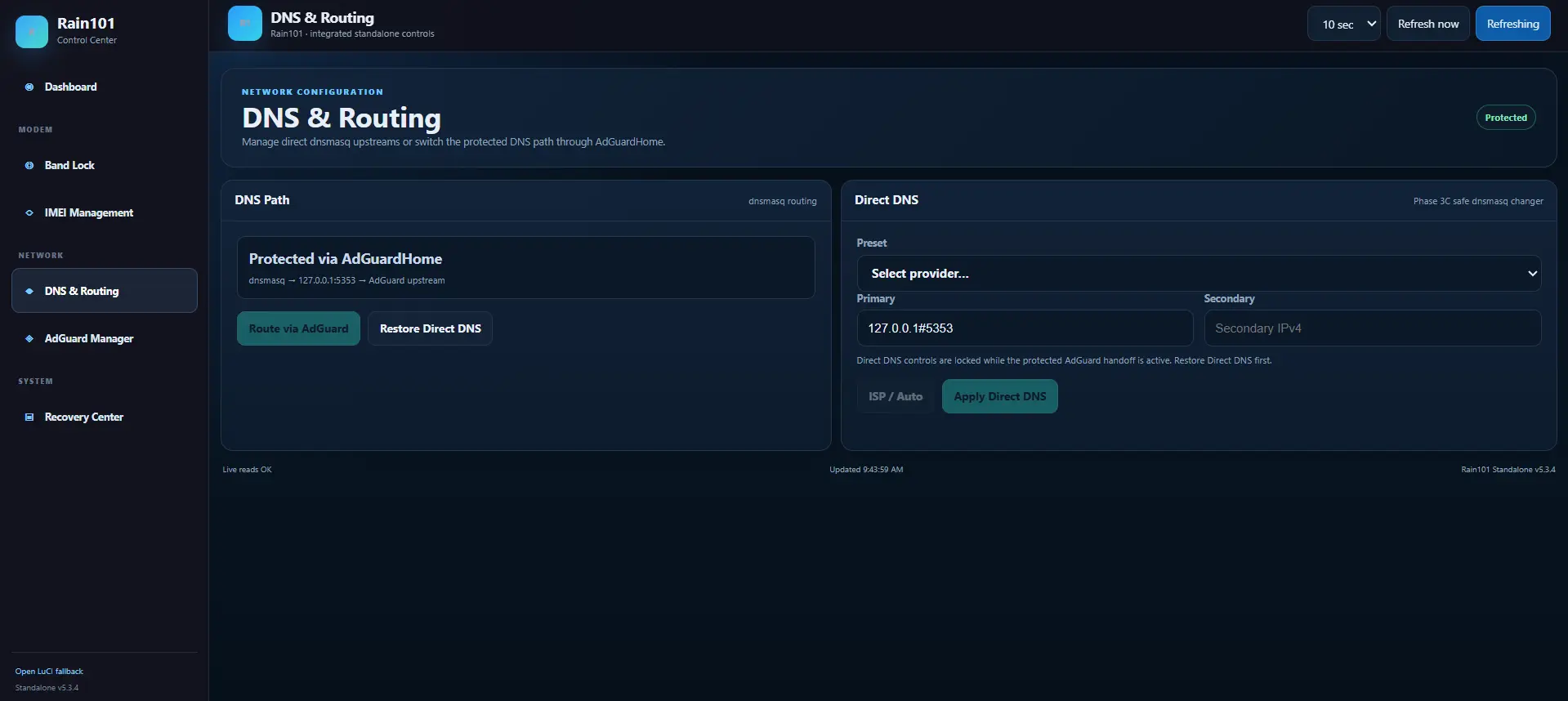Viewport: 1568px width, 701px height.
Task: Click the Secondary IPv4 input field
Action: (1373, 328)
